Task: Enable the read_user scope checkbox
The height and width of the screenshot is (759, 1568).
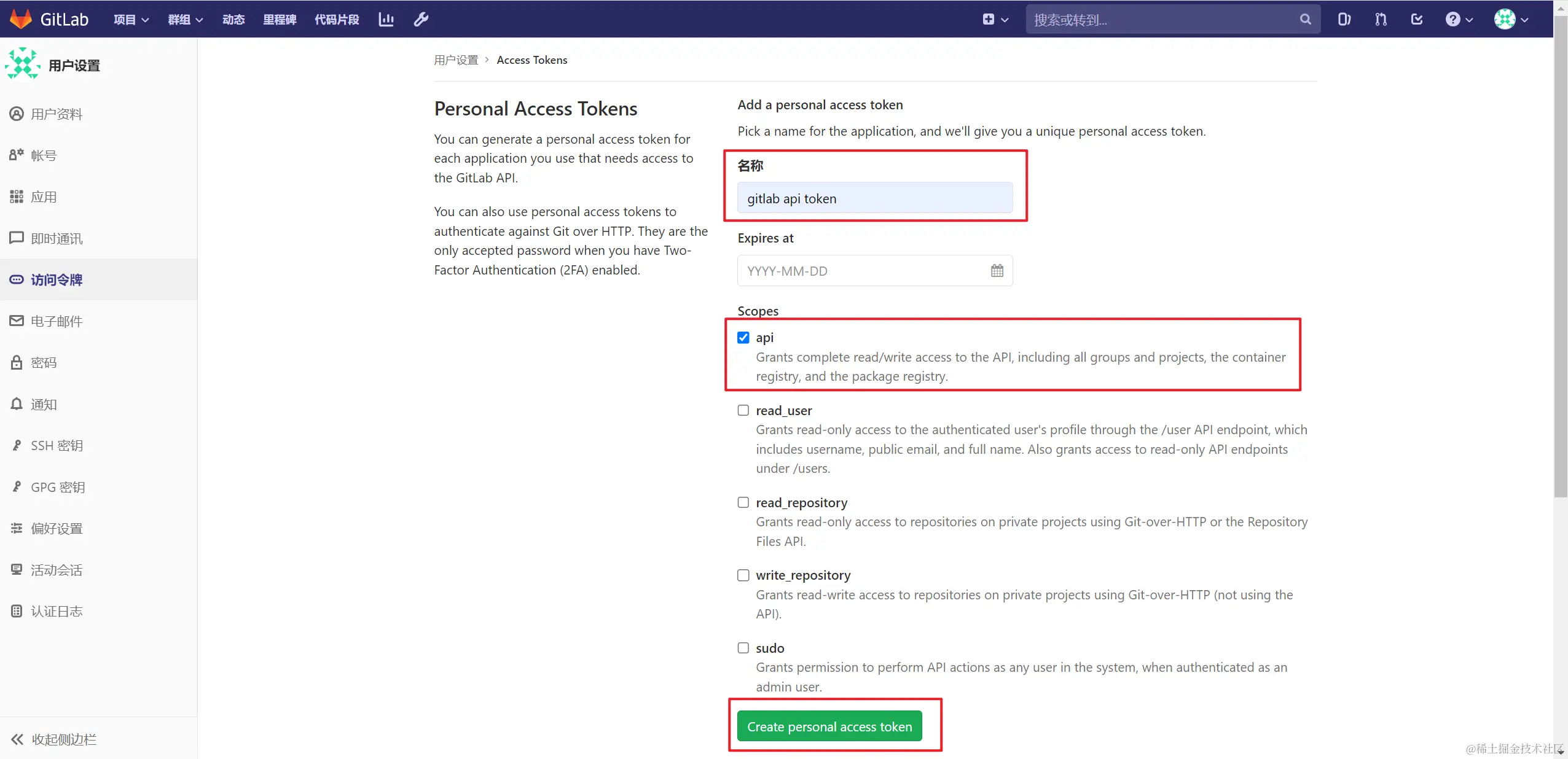Action: 743,410
